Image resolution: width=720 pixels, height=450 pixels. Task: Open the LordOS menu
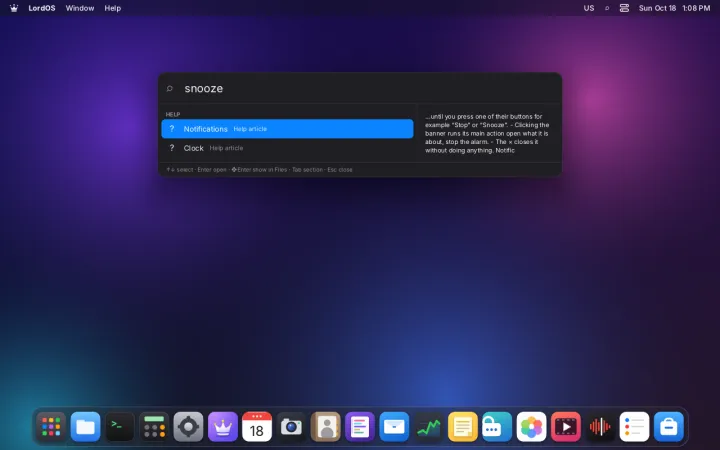pyautogui.click(x=42, y=8)
